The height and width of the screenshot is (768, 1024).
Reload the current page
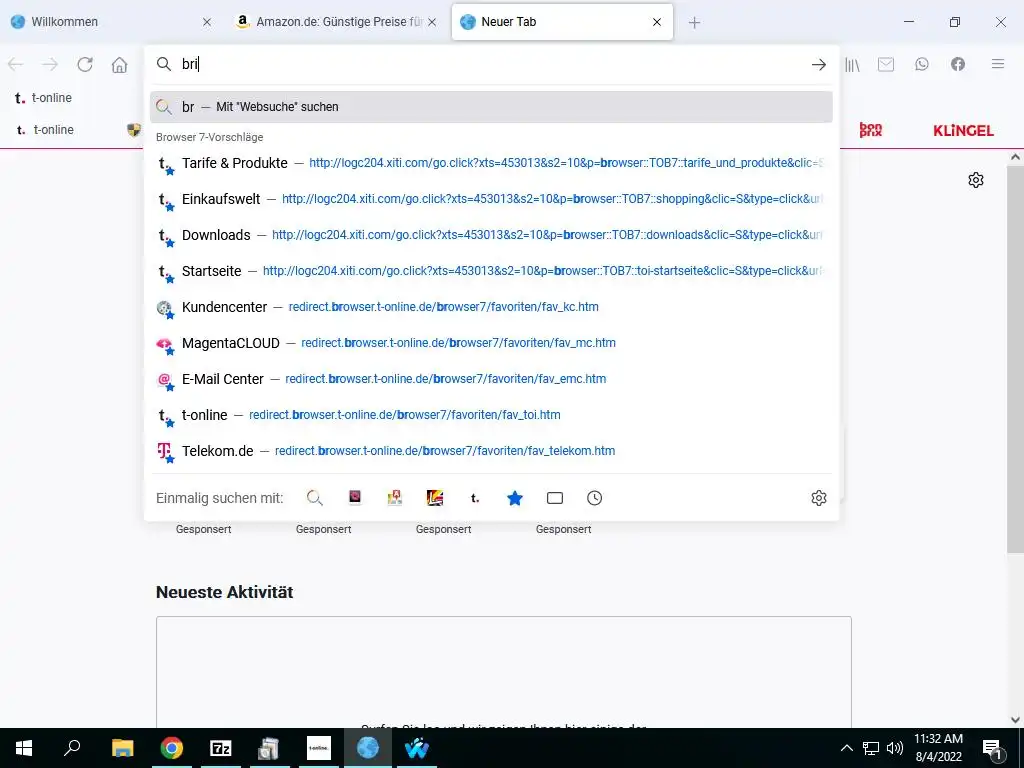(85, 64)
